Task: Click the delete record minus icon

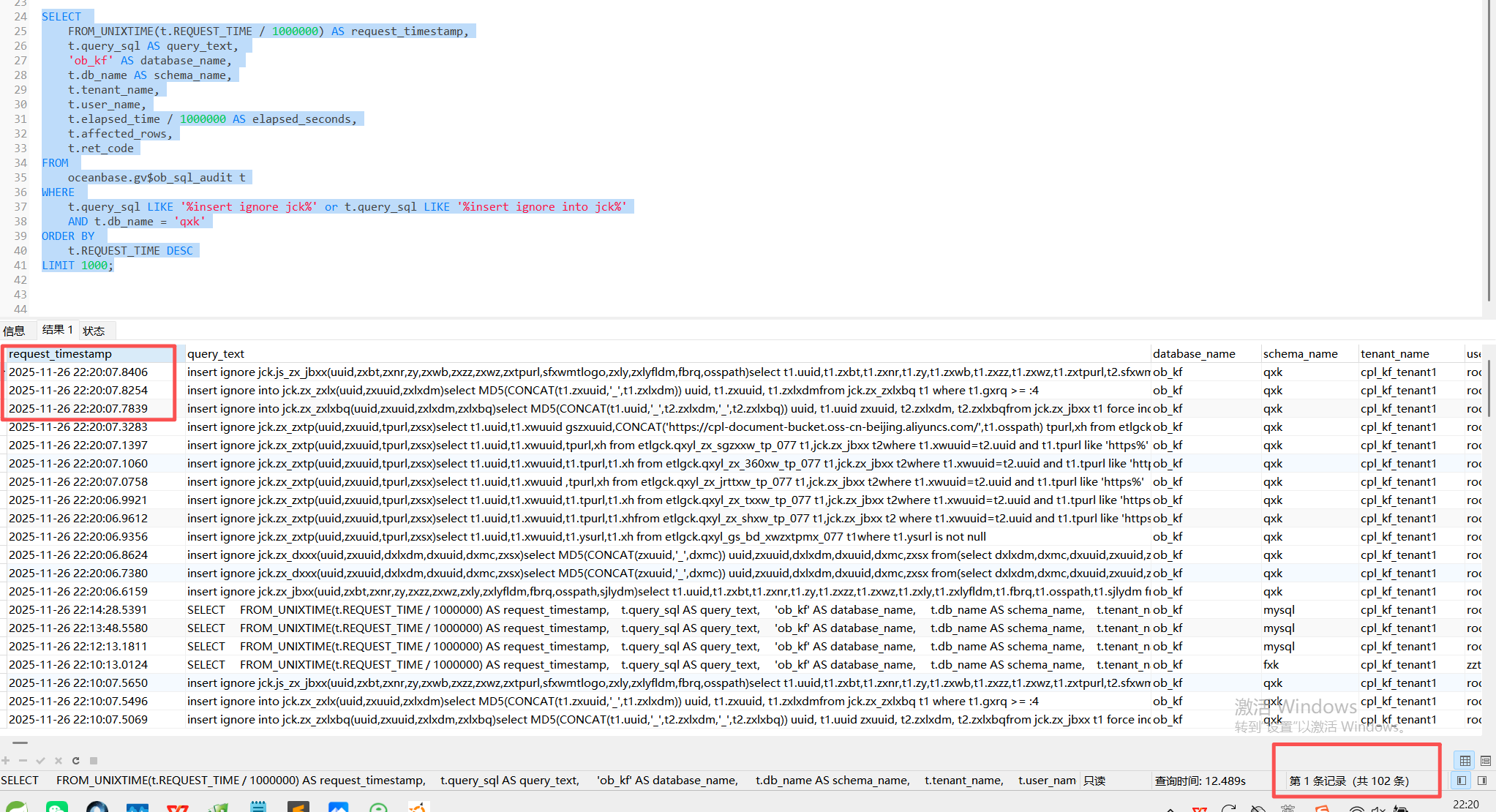Action: (x=23, y=761)
